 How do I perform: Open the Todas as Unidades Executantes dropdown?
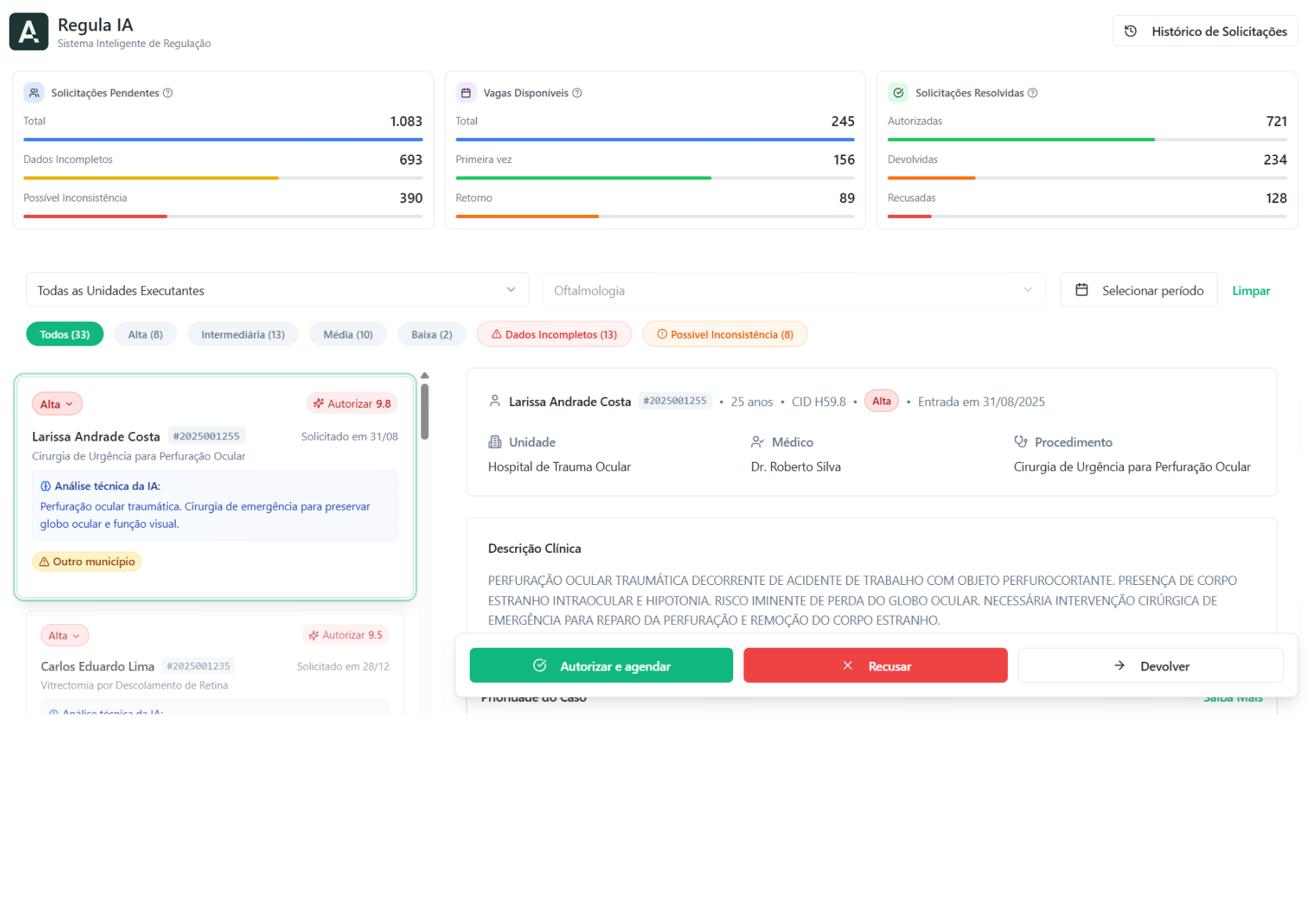point(277,290)
